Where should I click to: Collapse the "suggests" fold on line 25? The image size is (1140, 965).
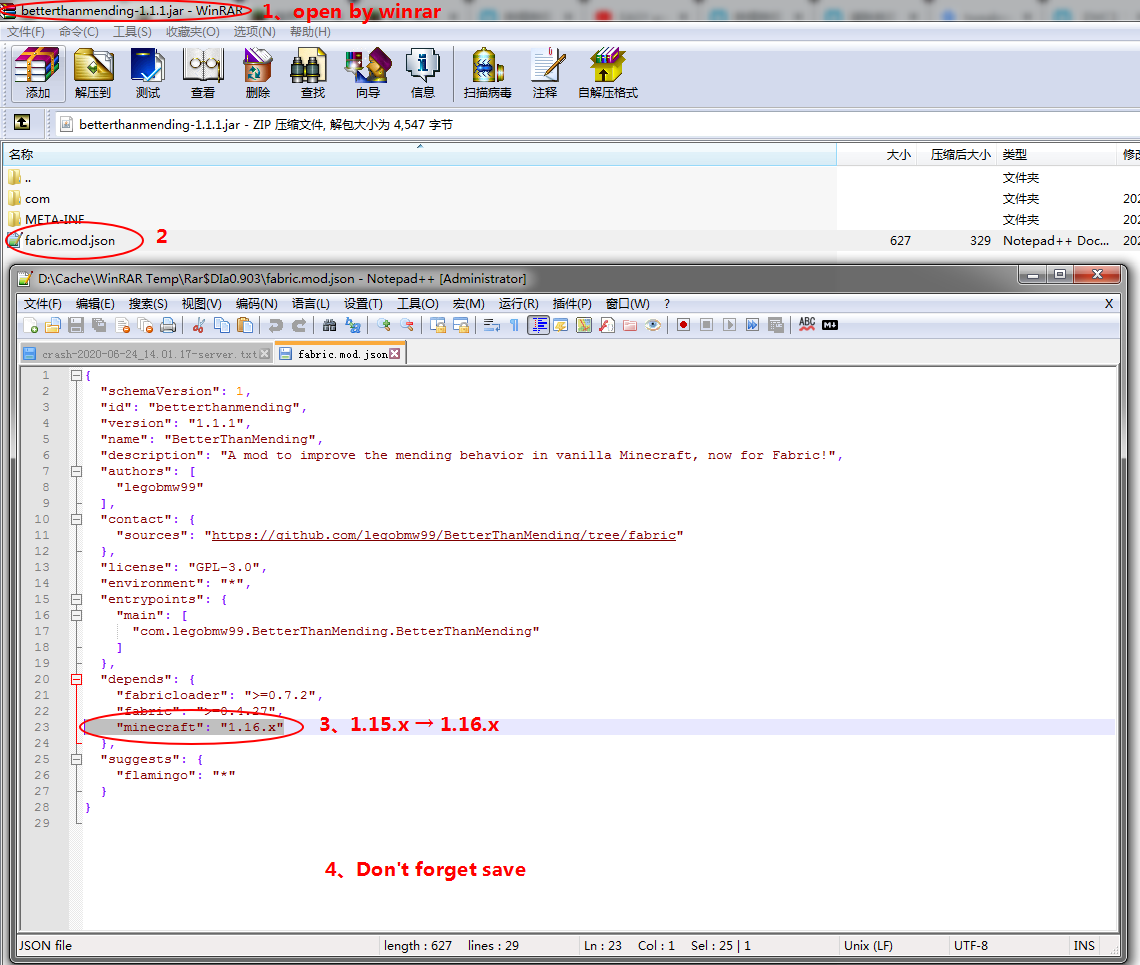pyautogui.click(x=76, y=759)
